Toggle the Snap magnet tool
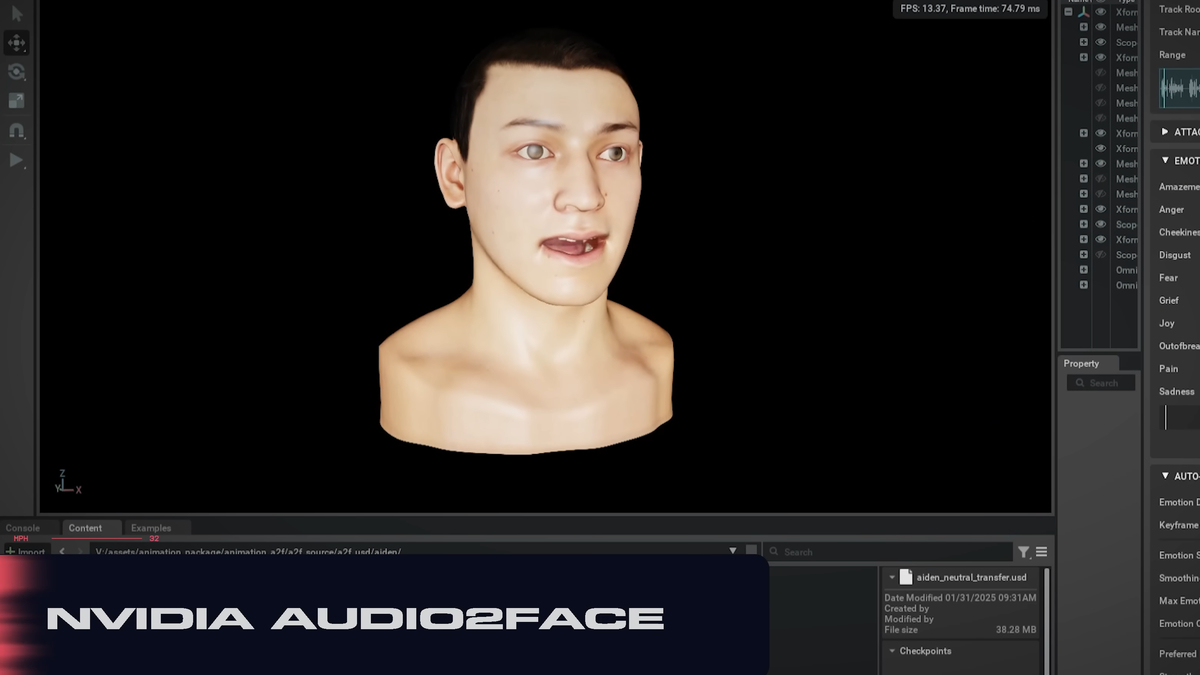Image resolution: width=1200 pixels, height=675 pixels. (x=17, y=130)
